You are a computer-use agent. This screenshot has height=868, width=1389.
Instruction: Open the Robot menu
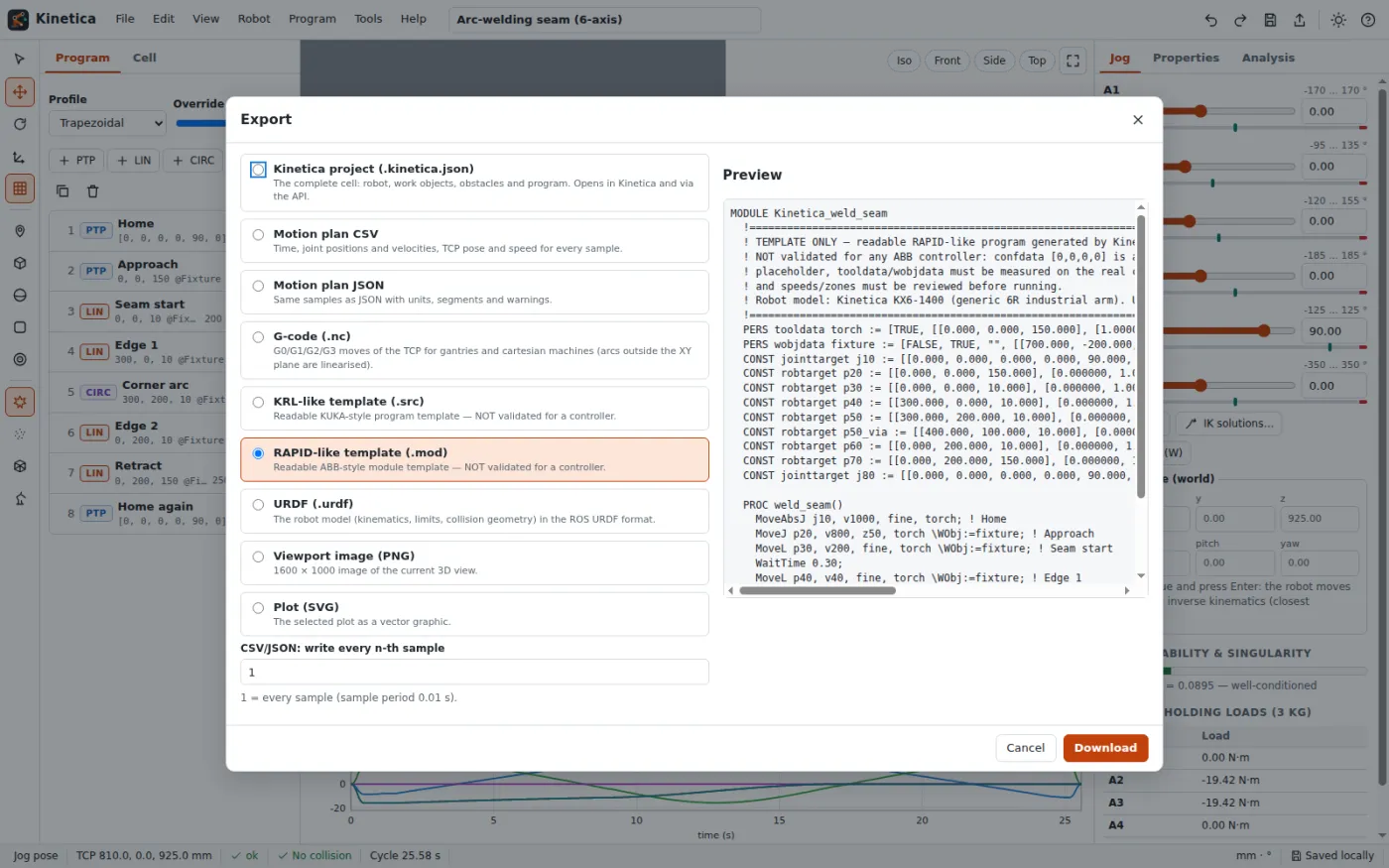254,19
